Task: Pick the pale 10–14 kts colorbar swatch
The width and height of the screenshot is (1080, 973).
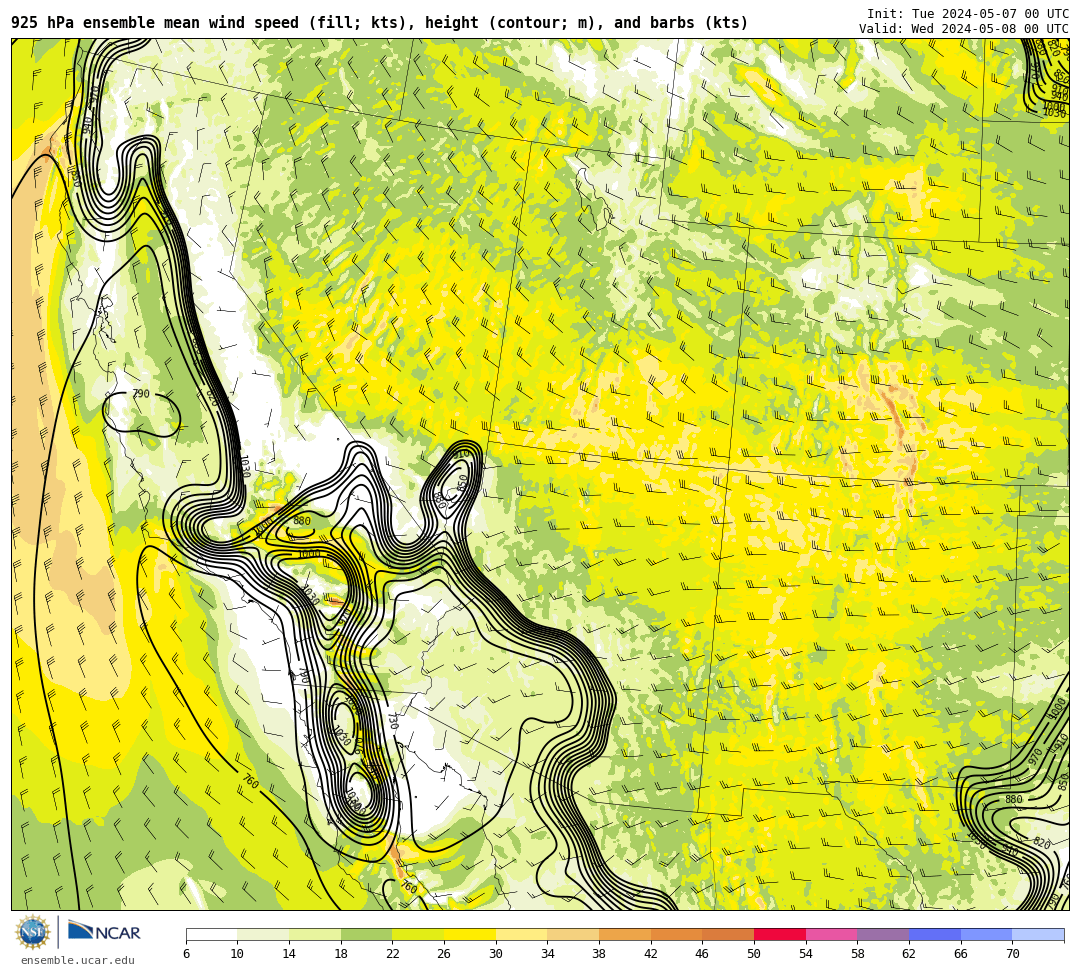Action: 263,934
